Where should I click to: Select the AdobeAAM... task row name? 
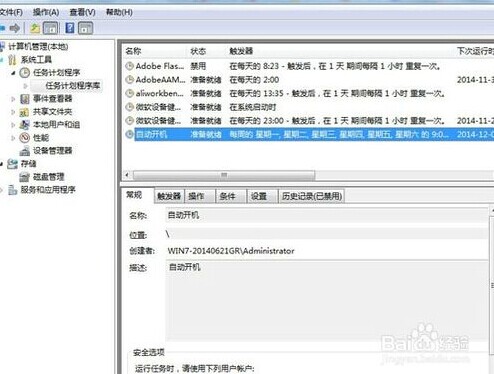(160, 80)
